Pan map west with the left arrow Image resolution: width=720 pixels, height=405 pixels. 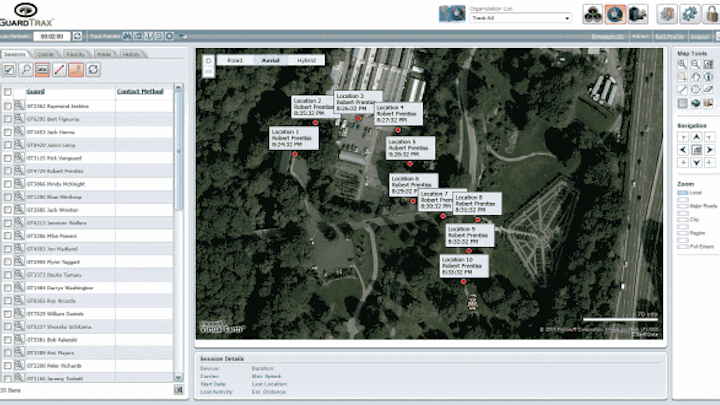coord(683,150)
